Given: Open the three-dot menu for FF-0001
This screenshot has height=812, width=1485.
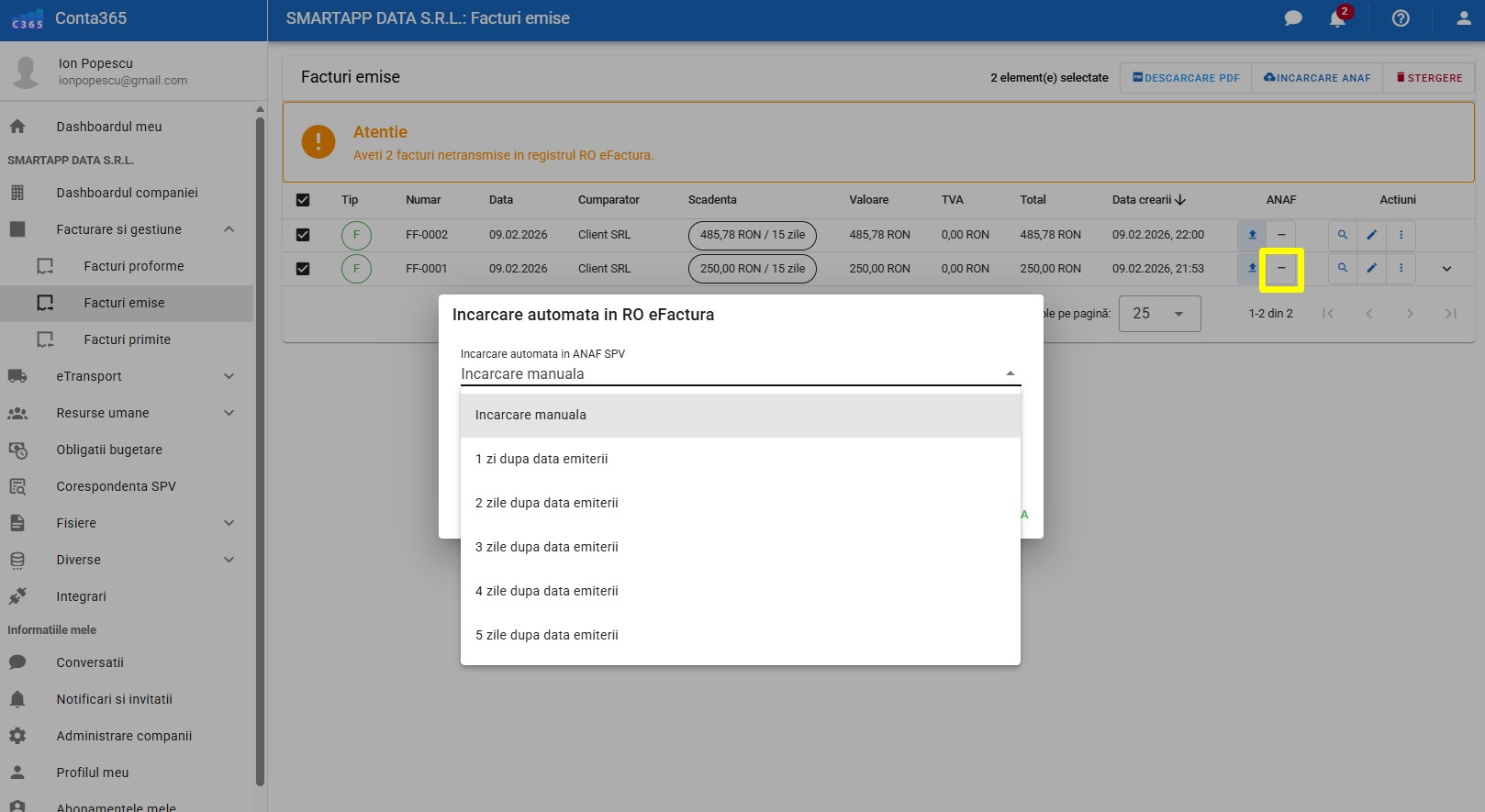Looking at the screenshot, I should tap(1401, 269).
